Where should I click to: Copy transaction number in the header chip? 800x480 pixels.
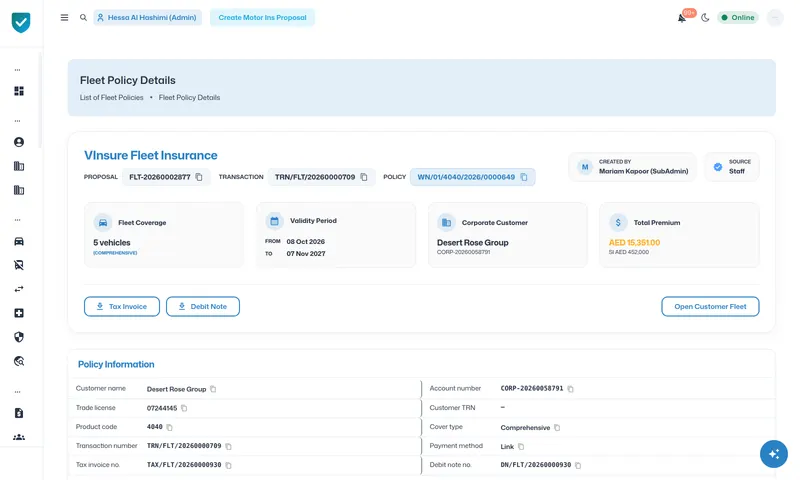tap(364, 177)
